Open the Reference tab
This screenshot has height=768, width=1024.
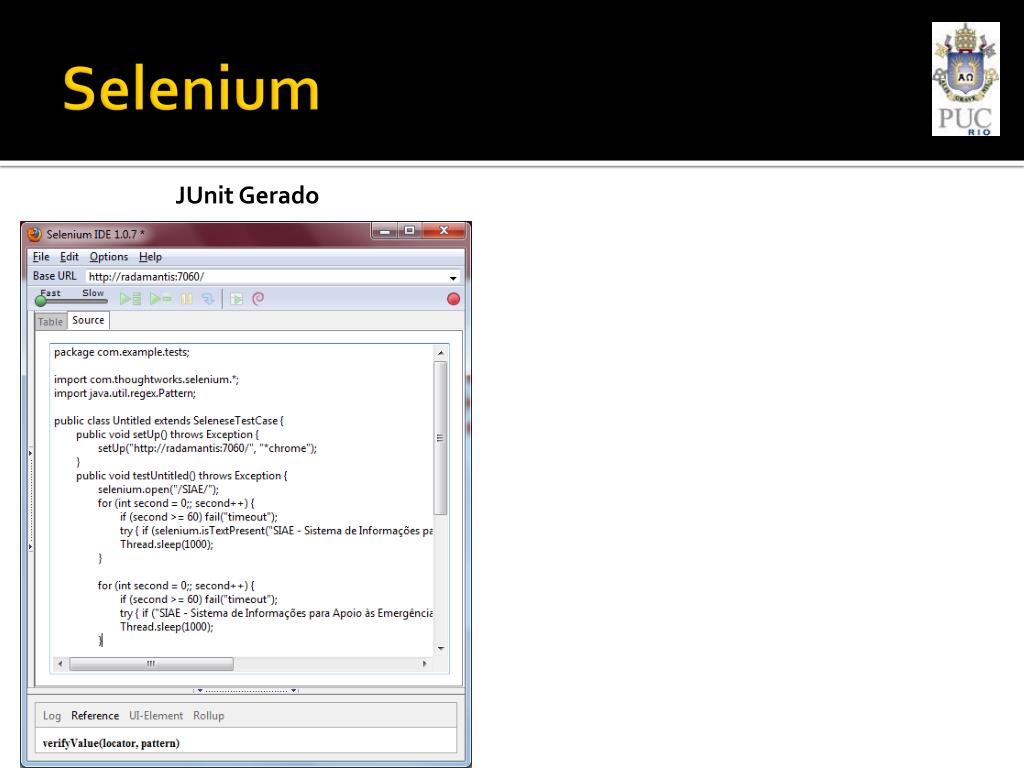click(95, 716)
